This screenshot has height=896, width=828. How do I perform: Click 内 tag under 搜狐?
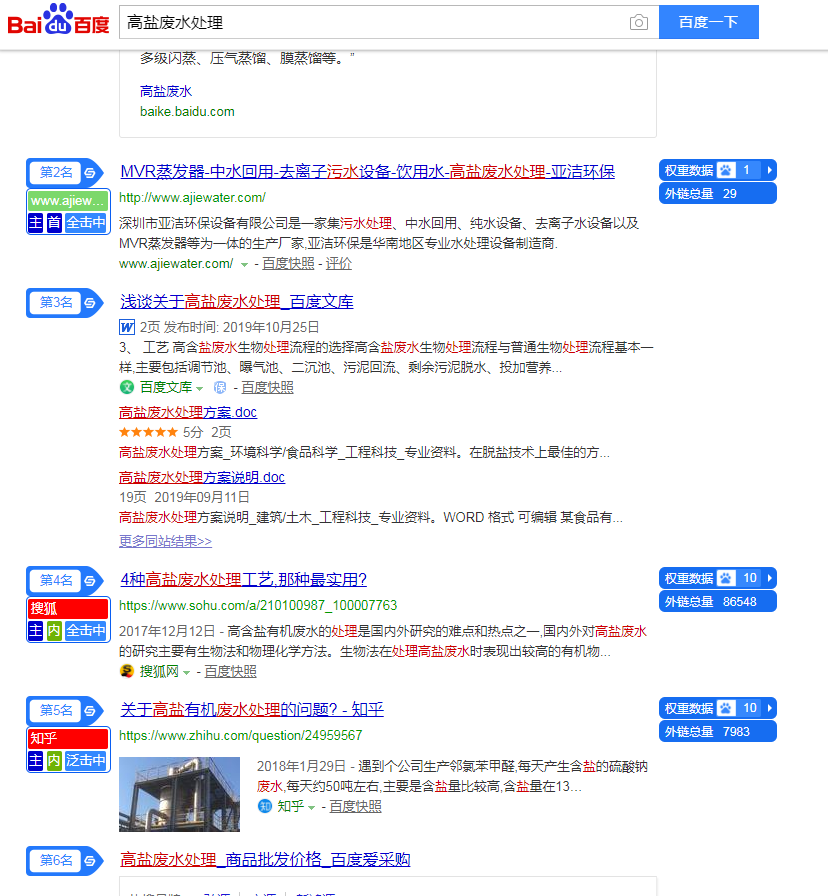coord(54,630)
